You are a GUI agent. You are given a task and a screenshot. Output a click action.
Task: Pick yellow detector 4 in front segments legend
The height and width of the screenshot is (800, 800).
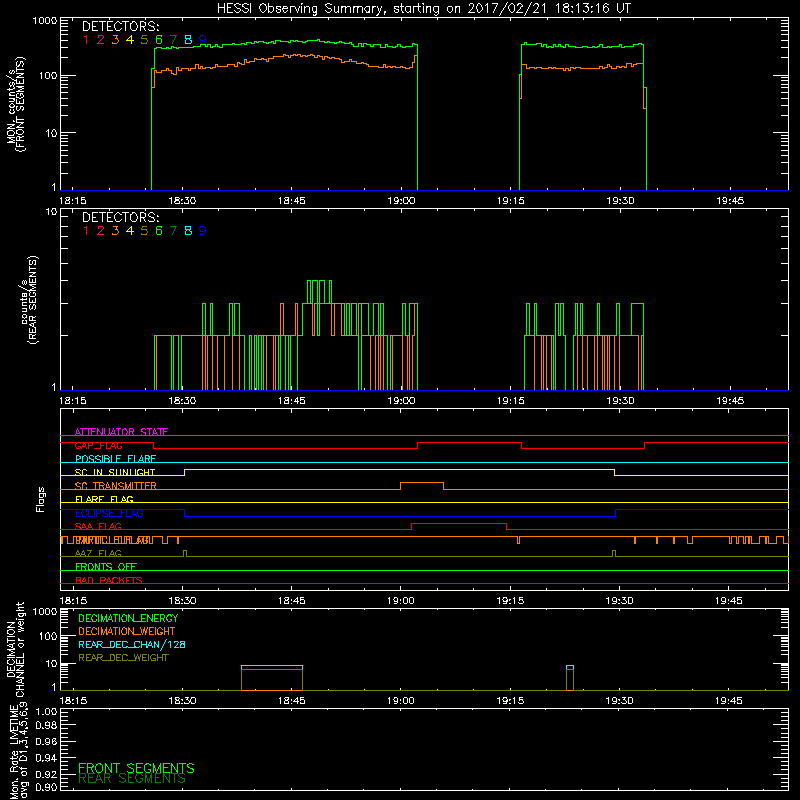click(x=130, y=40)
